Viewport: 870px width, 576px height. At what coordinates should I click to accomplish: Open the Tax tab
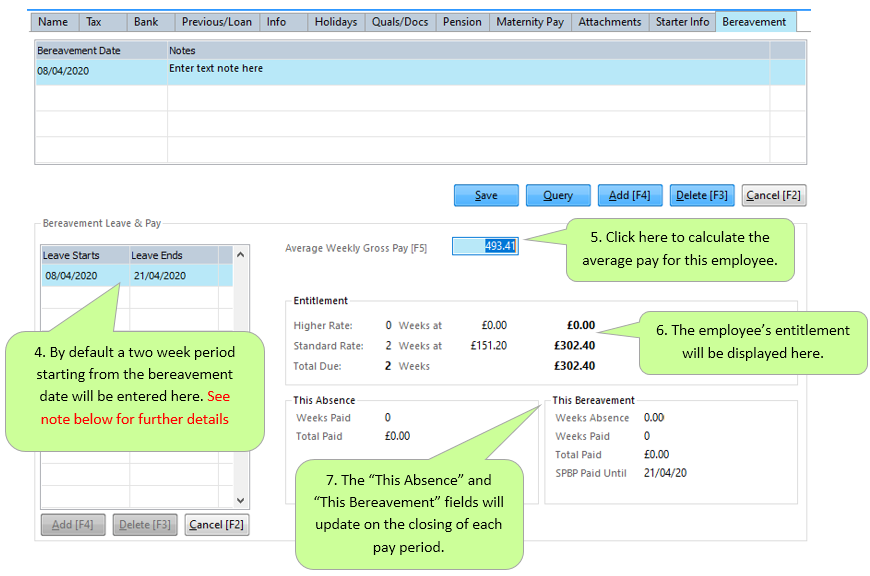94,22
